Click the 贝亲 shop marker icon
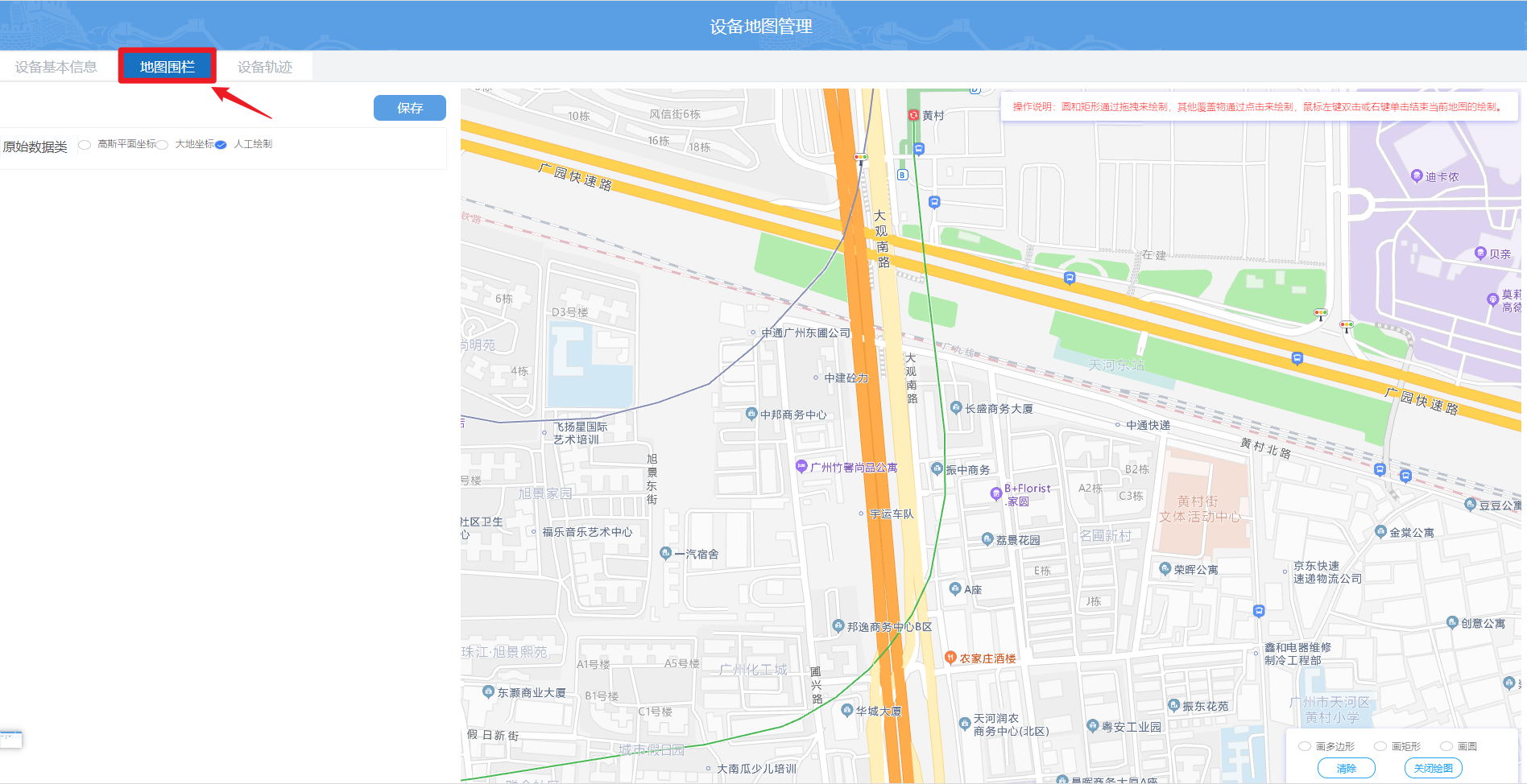The width and height of the screenshot is (1527, 784). point(1480,253)
